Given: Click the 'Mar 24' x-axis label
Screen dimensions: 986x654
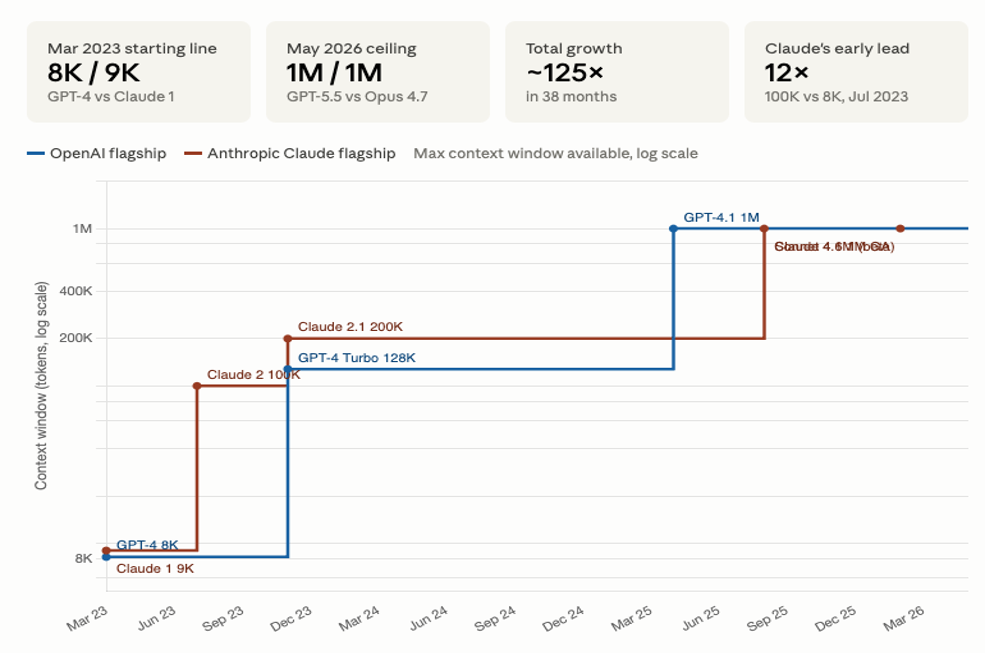Looking at the screenshot, I should pyautogui.click(x=359, y=618).
